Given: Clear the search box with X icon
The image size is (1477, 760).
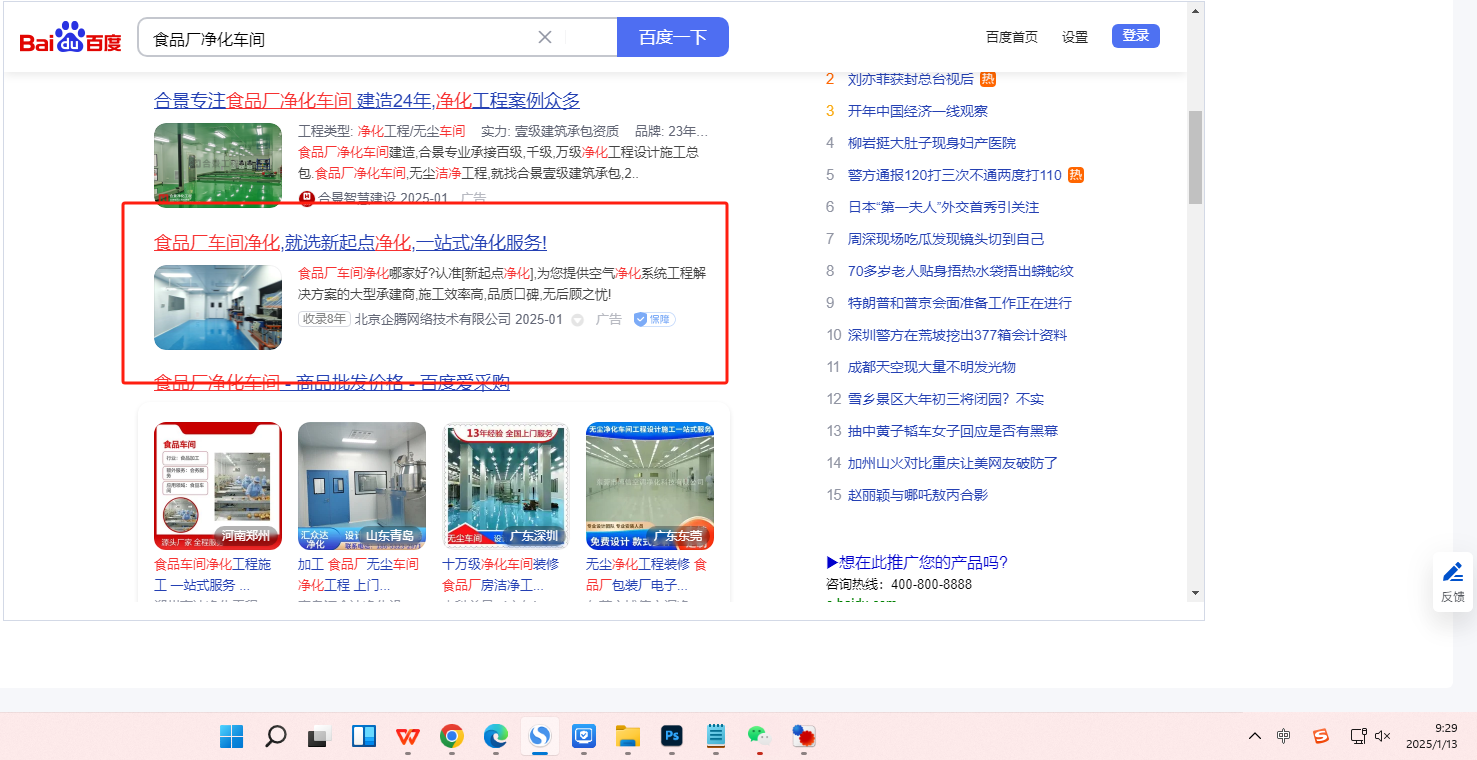Looking at the screenshot, I should click(x=545, y=37).
